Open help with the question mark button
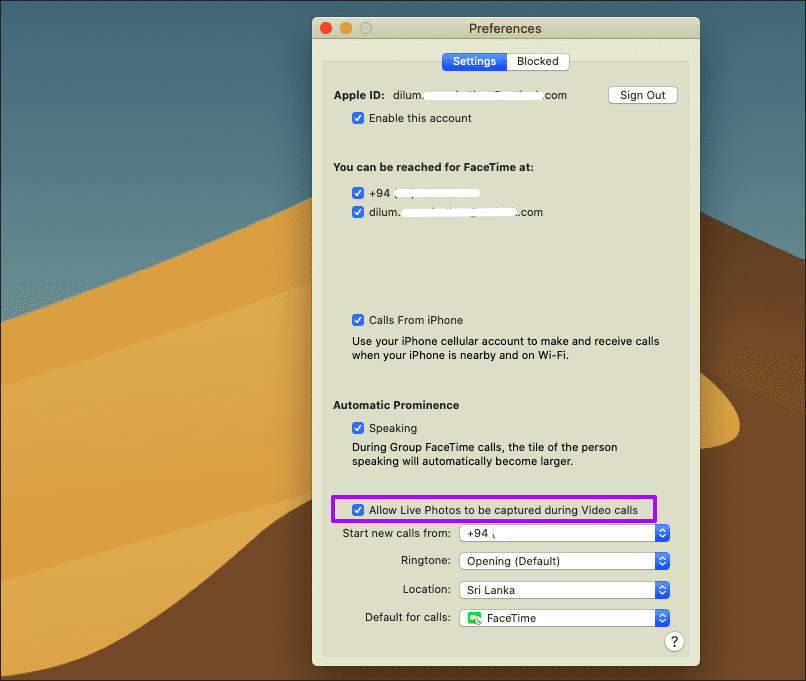 click(x=674, y=641)
